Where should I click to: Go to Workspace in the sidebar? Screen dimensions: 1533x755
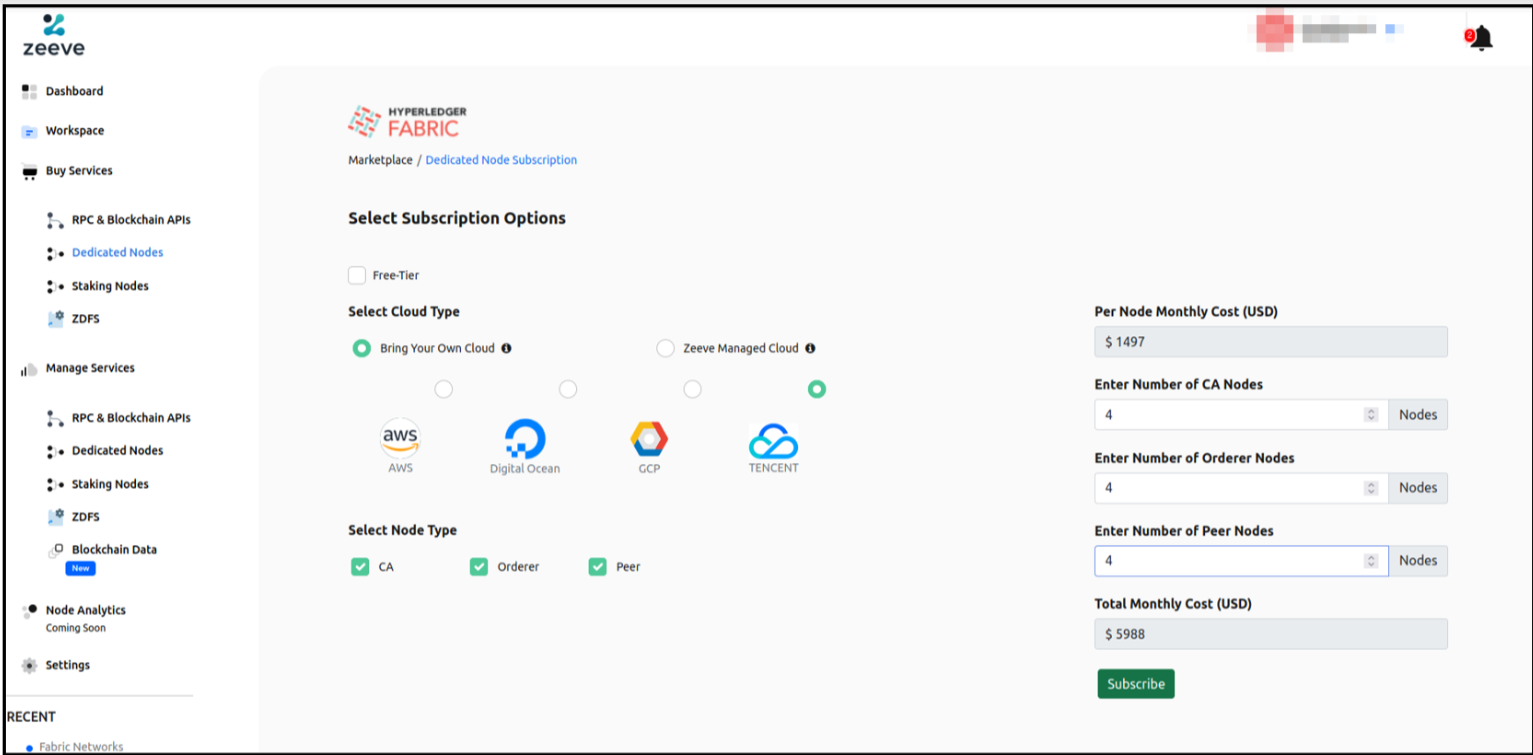74,131
